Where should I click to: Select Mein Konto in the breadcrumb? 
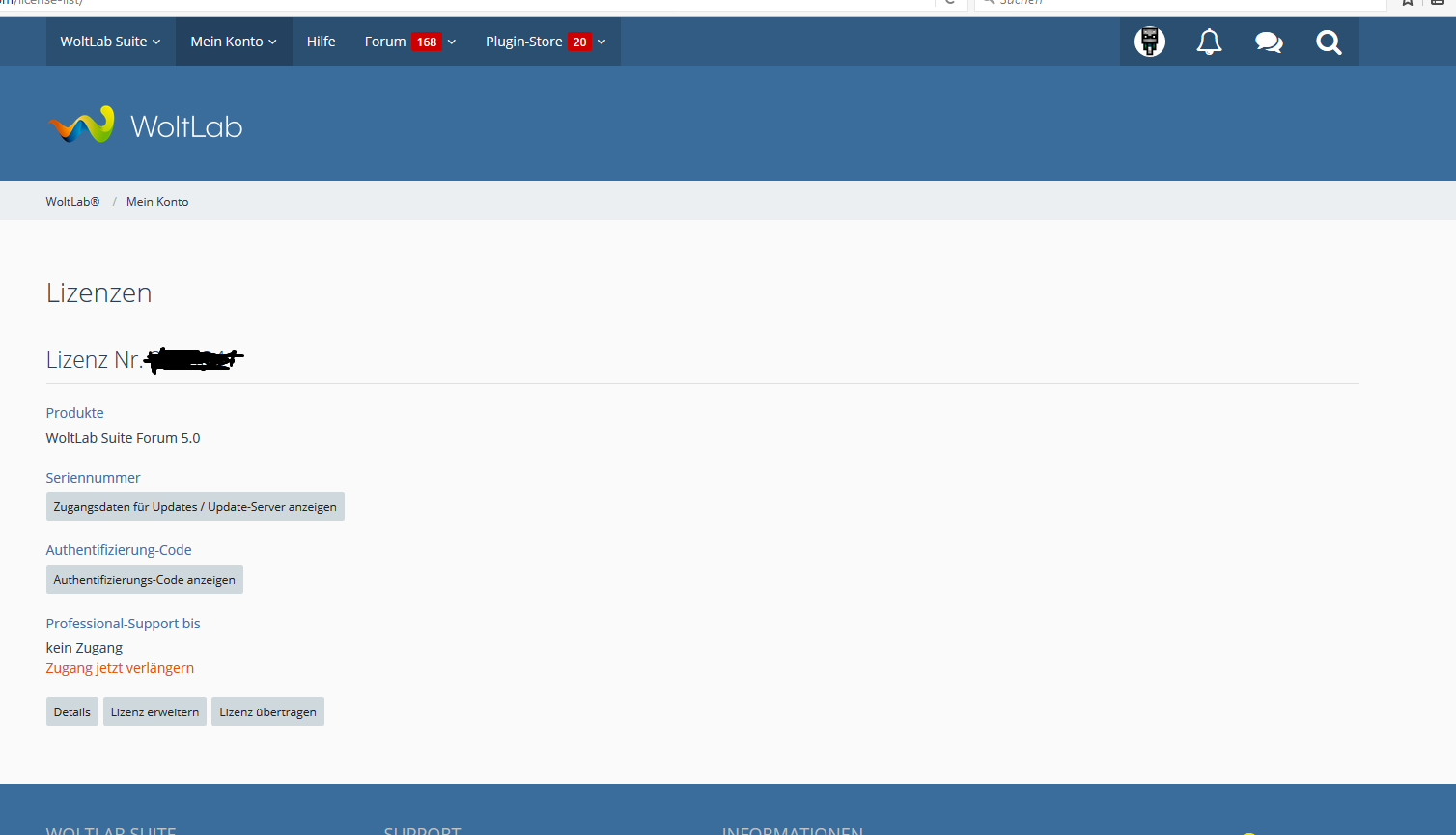pos(157,202)
